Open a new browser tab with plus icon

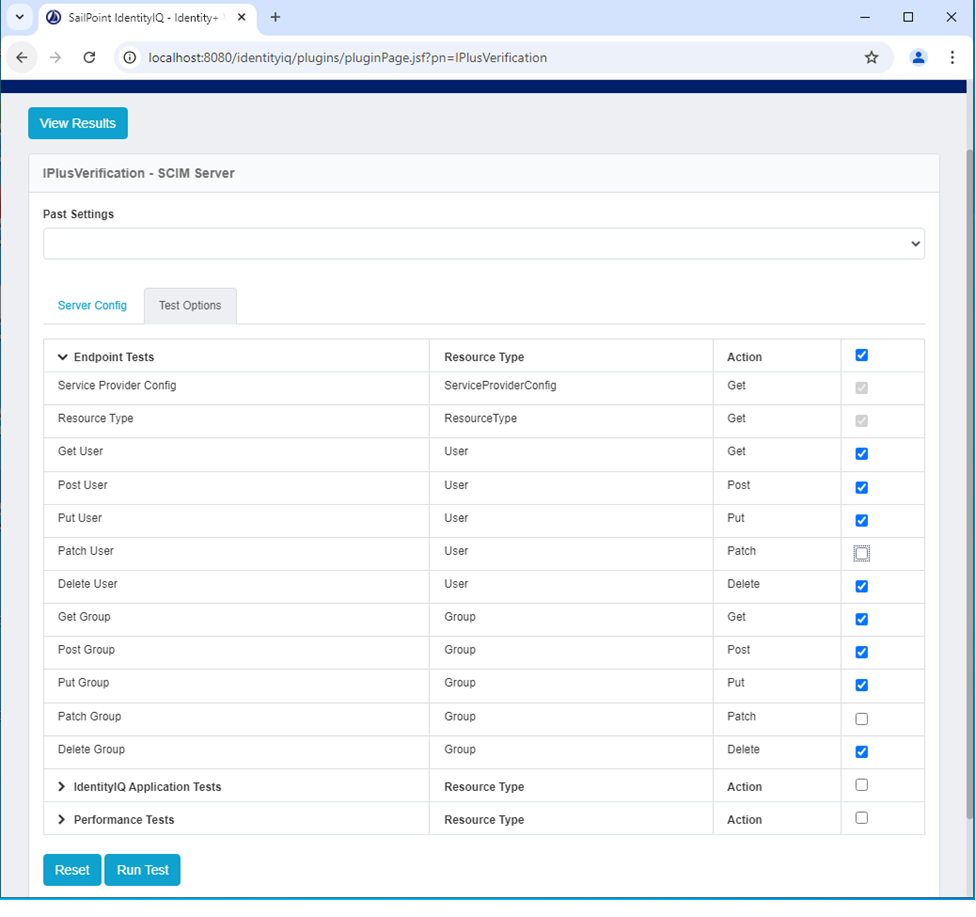coord(276,17)
